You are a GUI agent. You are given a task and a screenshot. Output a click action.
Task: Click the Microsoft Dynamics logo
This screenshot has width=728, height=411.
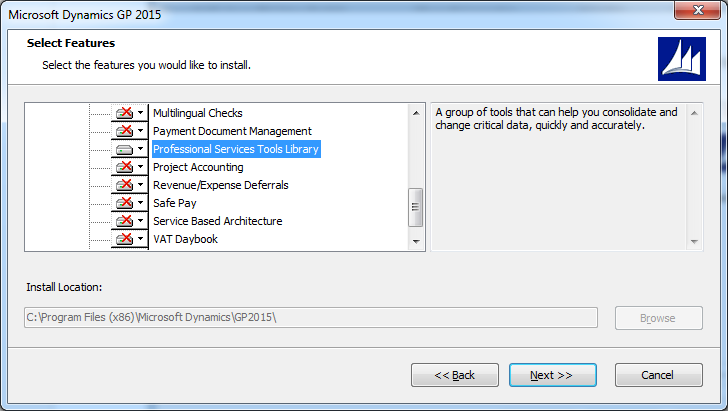pos(682,59)
